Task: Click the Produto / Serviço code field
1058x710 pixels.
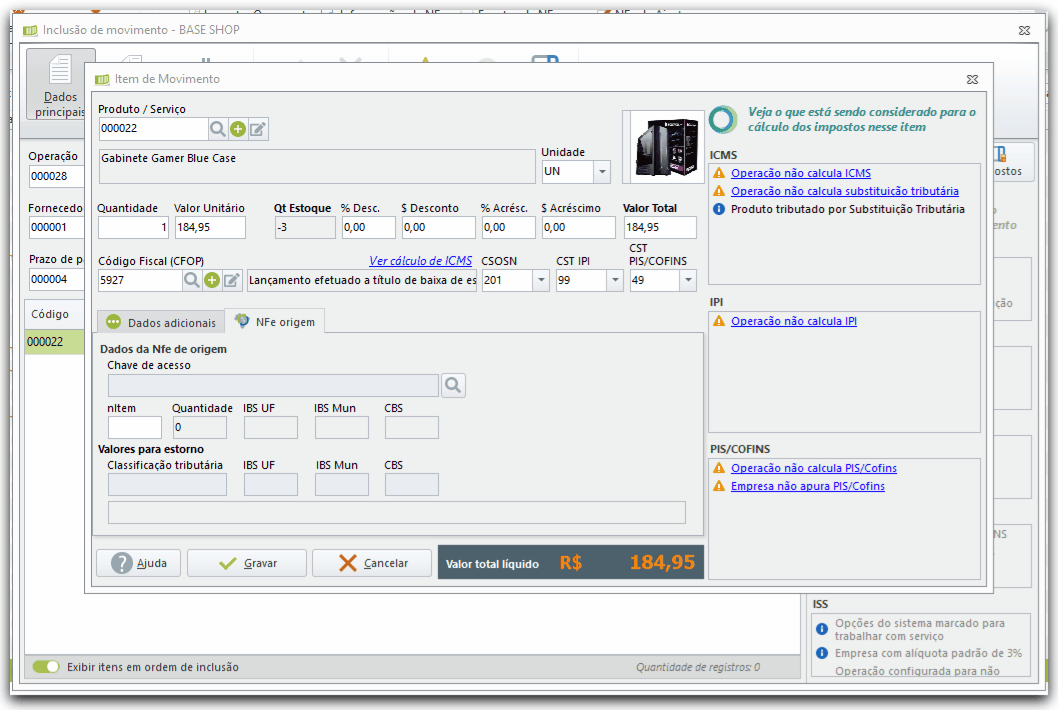Action: pos(153,129)
